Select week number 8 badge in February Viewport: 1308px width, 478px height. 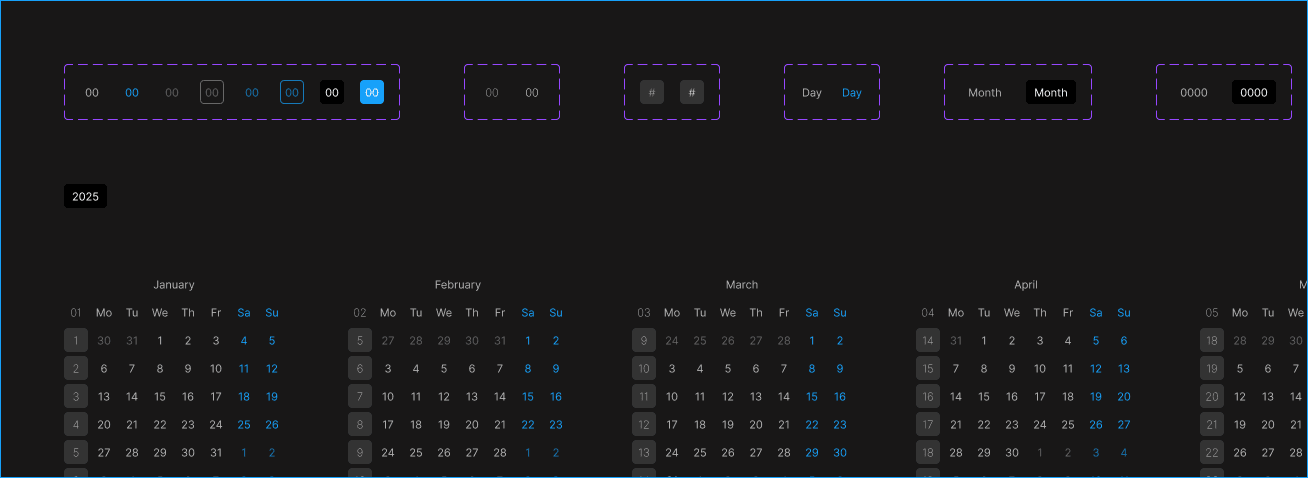[360, 425]
